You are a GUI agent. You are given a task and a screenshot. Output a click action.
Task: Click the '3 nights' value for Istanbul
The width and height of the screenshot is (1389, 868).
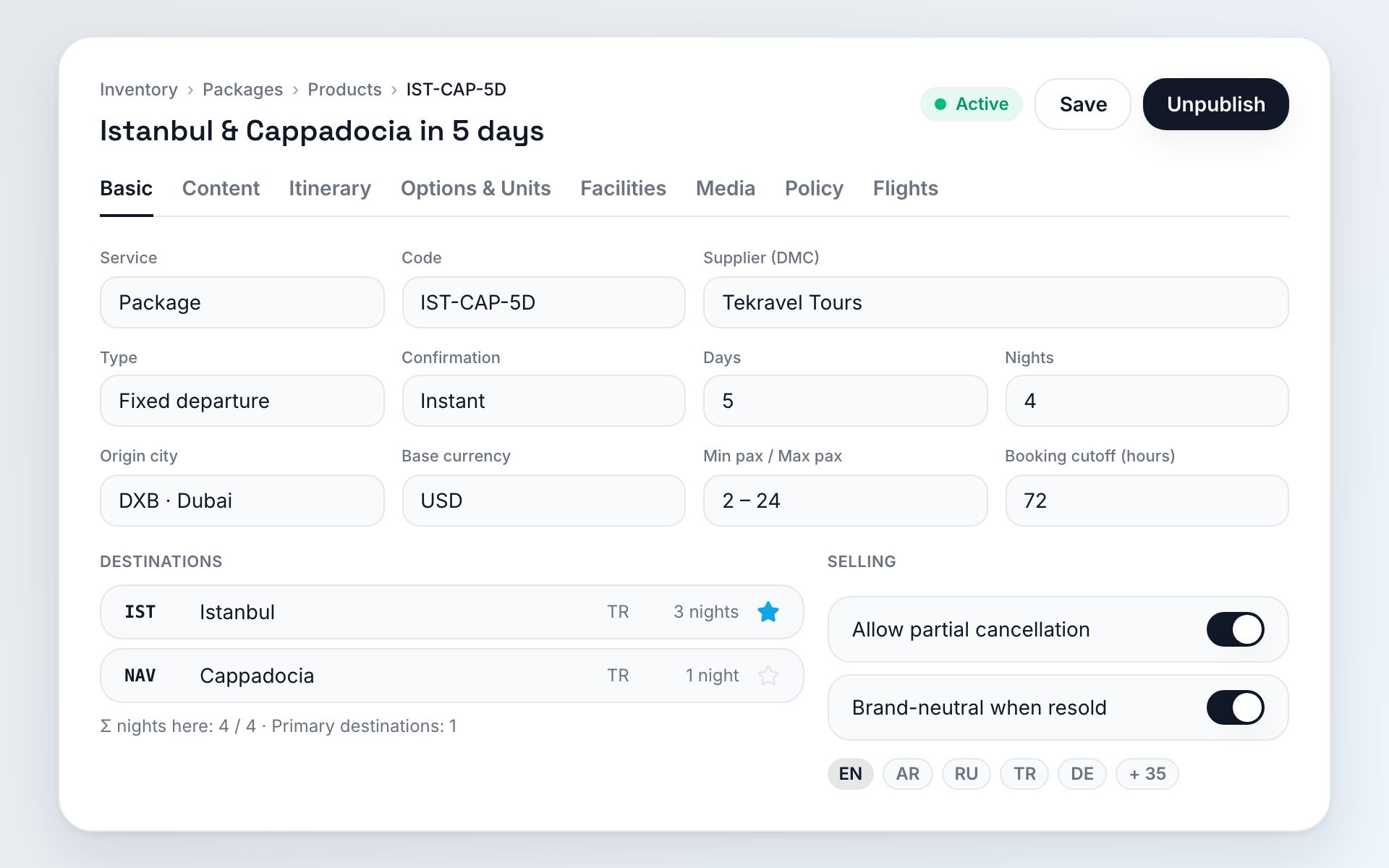[x=706, y=612]
